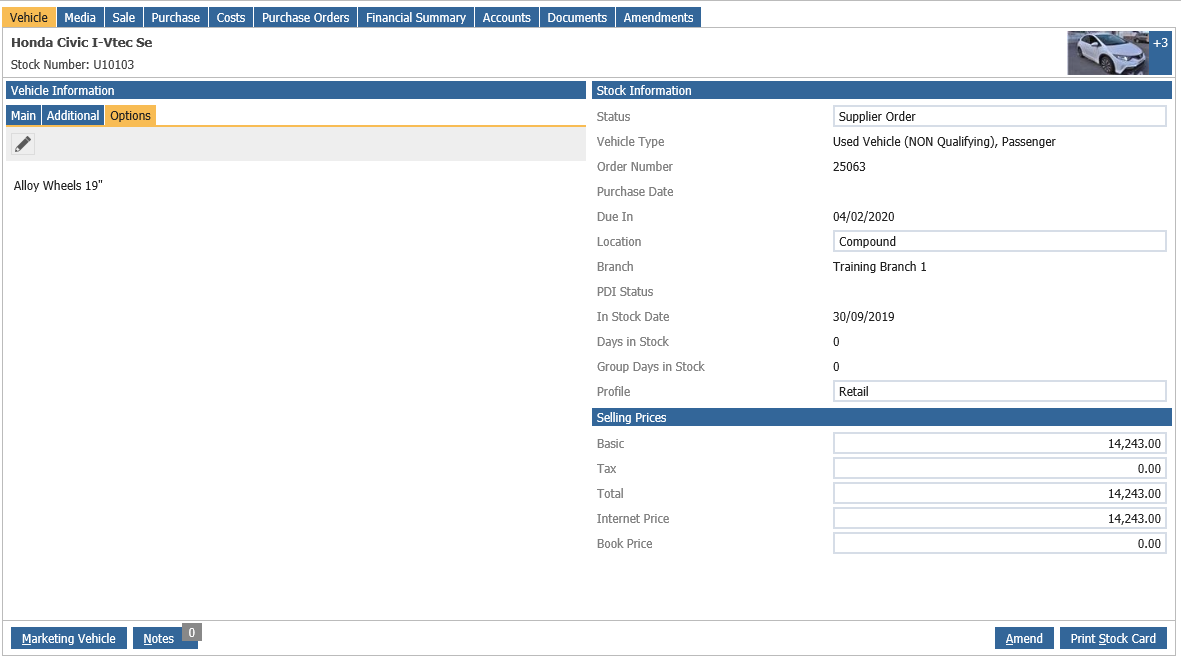
Task: Open the Honda Civic photo thumbnail
Action: pos(1107,53)
